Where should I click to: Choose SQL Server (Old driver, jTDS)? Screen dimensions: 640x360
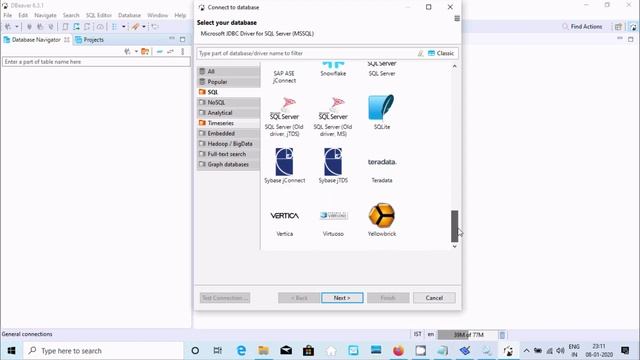[x=284, y=116]
